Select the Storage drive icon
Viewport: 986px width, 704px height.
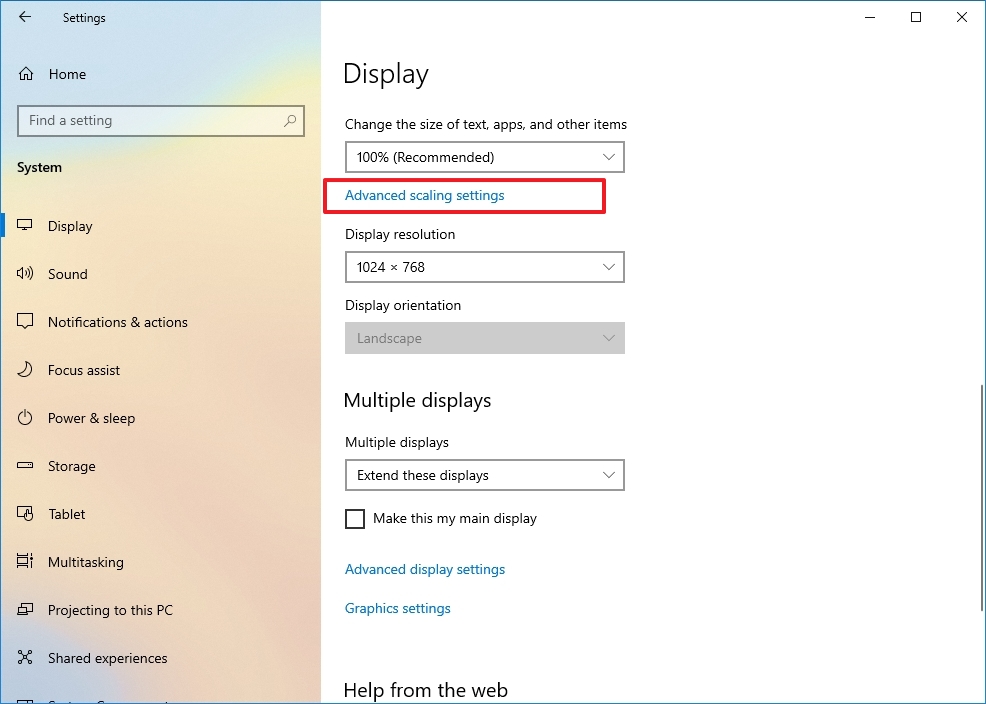pos(25,466)
